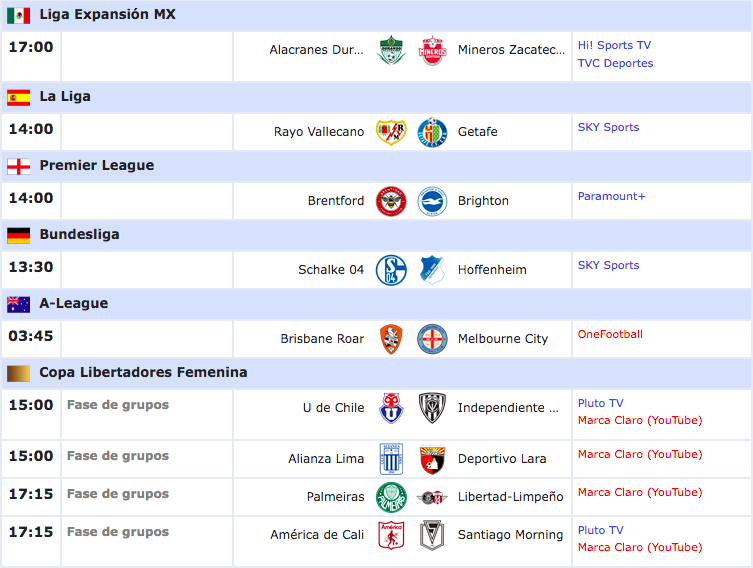Click the Getafe club crest

tap(432, 132)
